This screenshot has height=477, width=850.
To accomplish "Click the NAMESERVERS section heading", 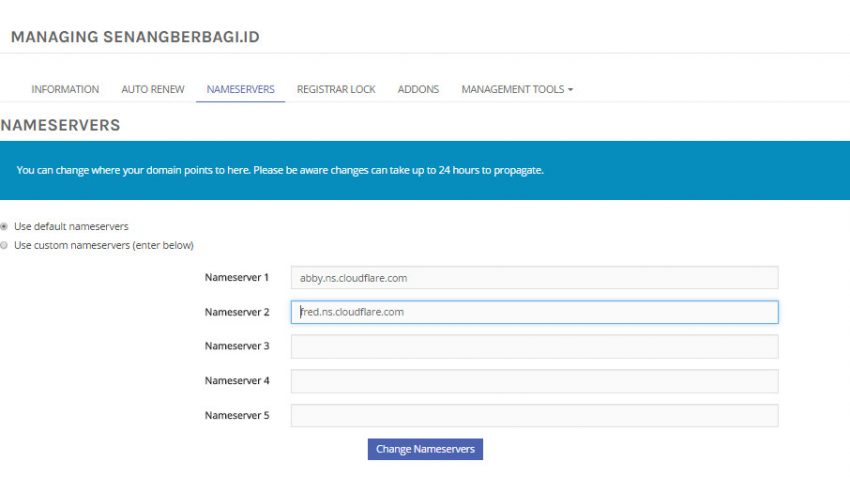I will tap(60, 125).
